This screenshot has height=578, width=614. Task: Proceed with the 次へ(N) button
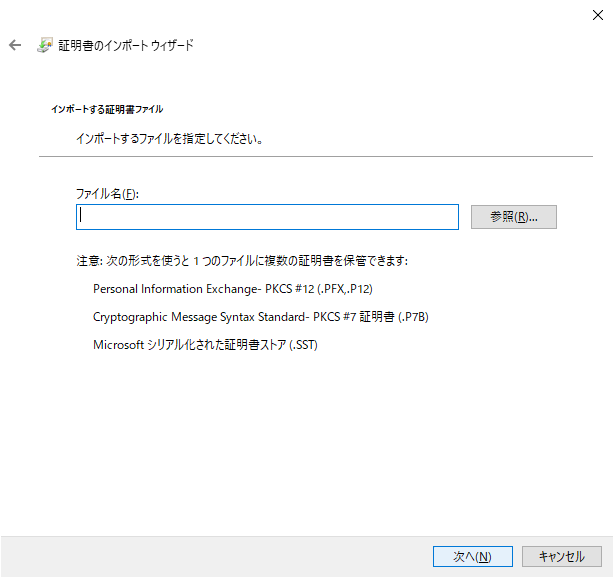coord(473,556)
